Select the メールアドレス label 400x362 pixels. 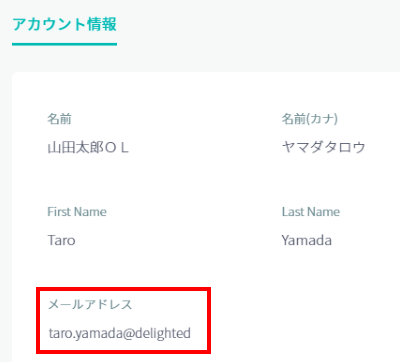coord(90,304)
